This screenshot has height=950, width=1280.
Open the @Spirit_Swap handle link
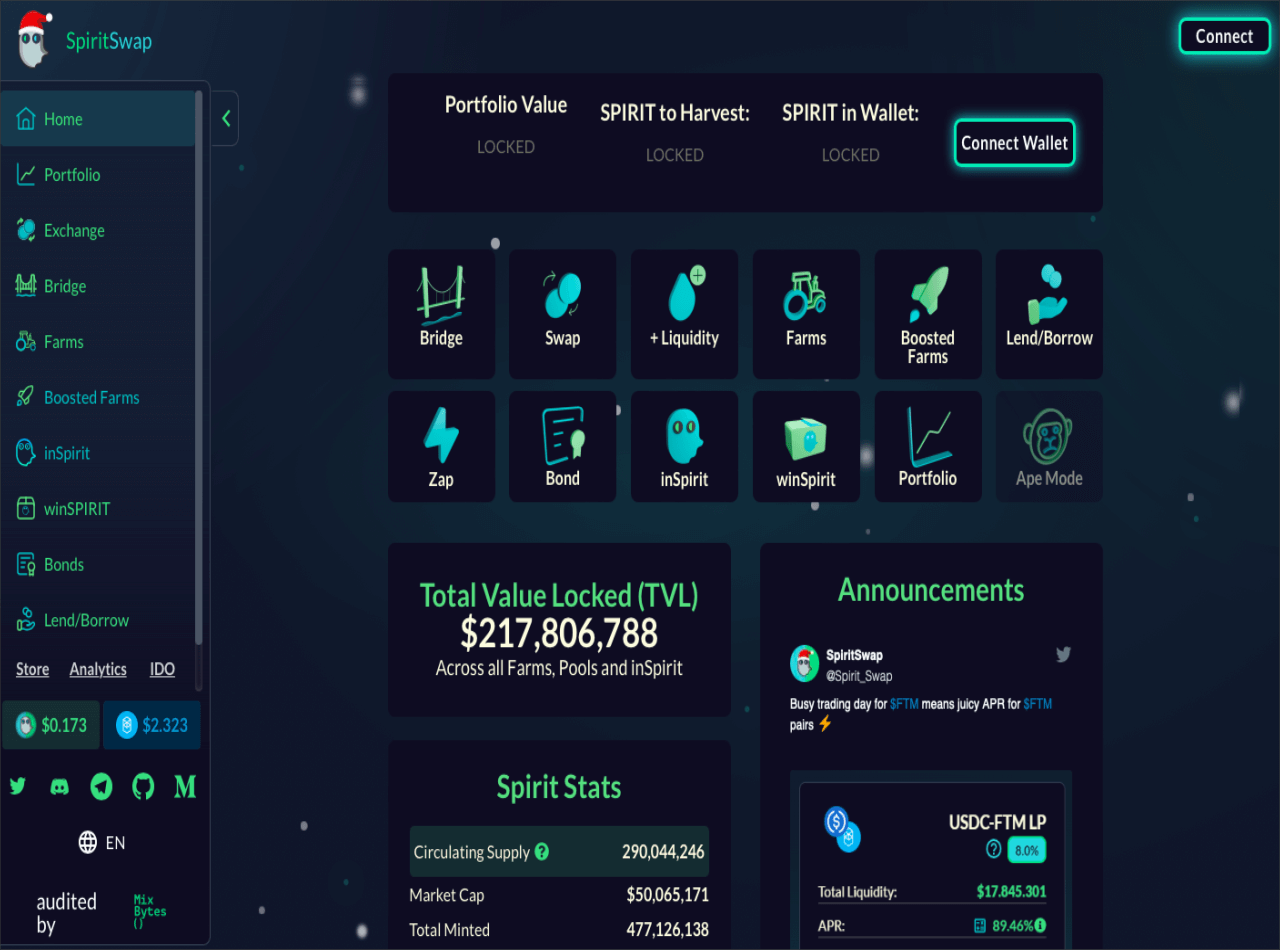(859, 676)
